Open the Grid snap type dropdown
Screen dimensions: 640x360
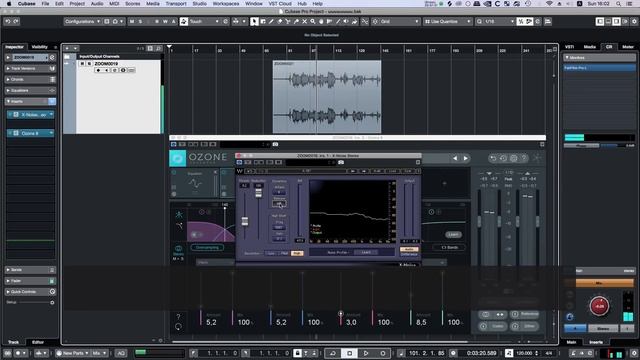[400, 21]
